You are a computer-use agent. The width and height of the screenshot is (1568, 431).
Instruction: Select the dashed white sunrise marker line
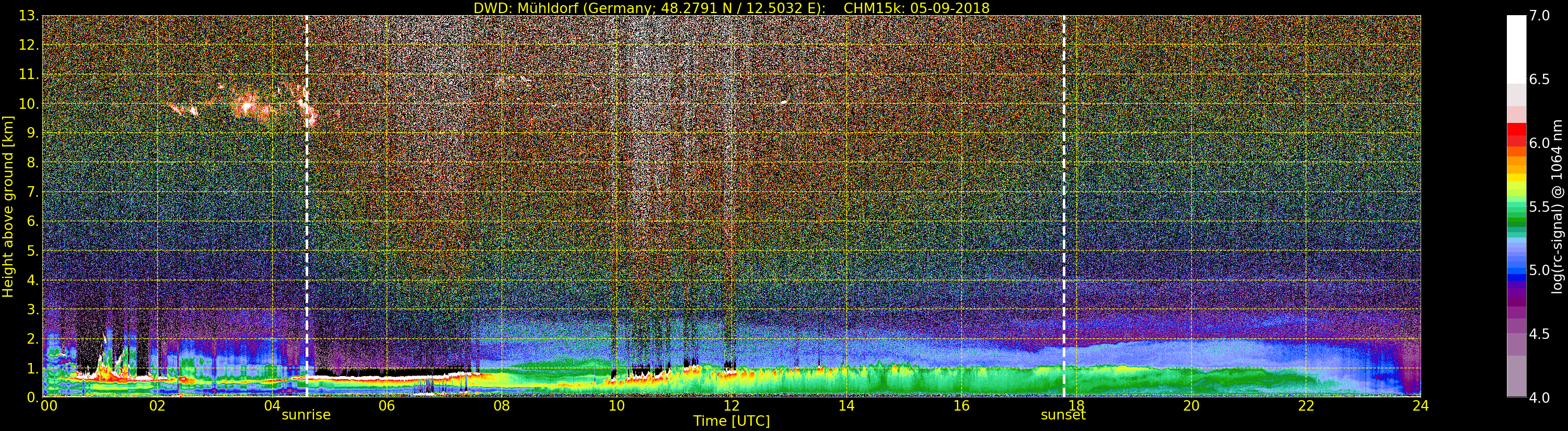(307, 206)
